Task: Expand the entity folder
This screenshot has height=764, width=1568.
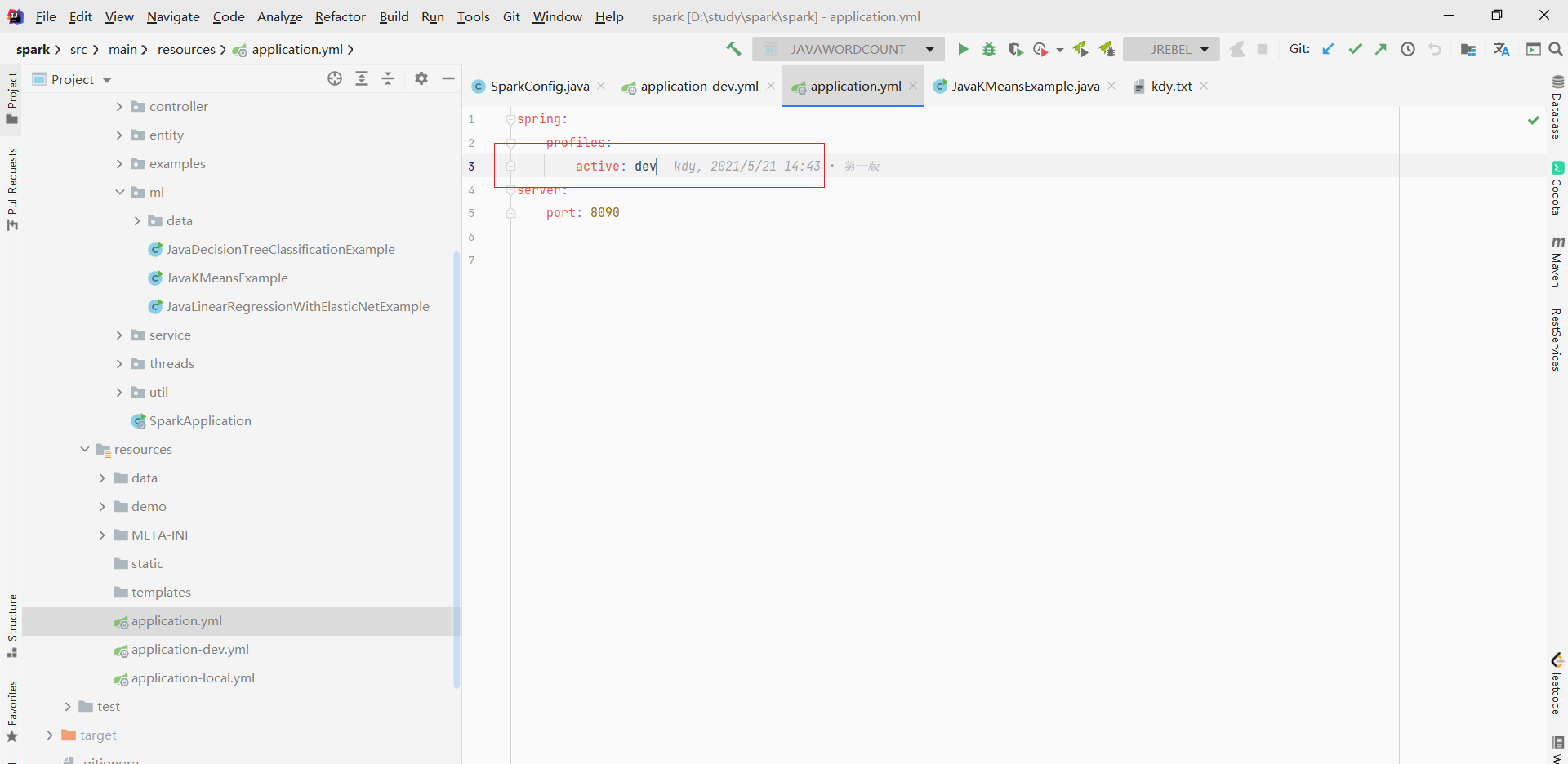Action: 119,135
